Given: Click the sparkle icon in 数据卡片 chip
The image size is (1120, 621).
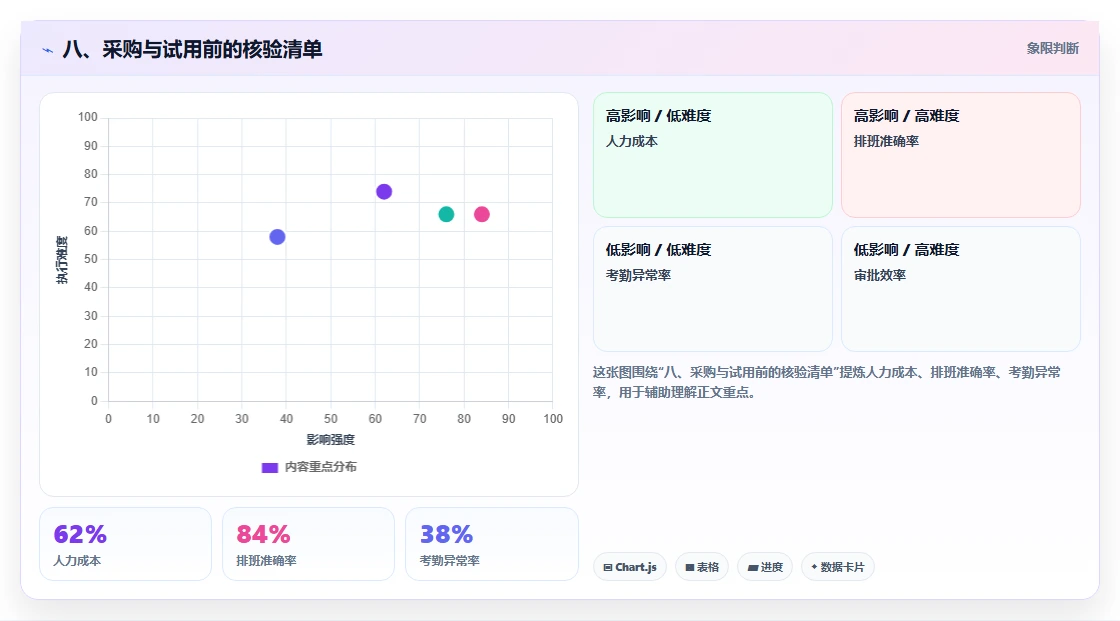Looking at the screenshot, I should point(814,567).
